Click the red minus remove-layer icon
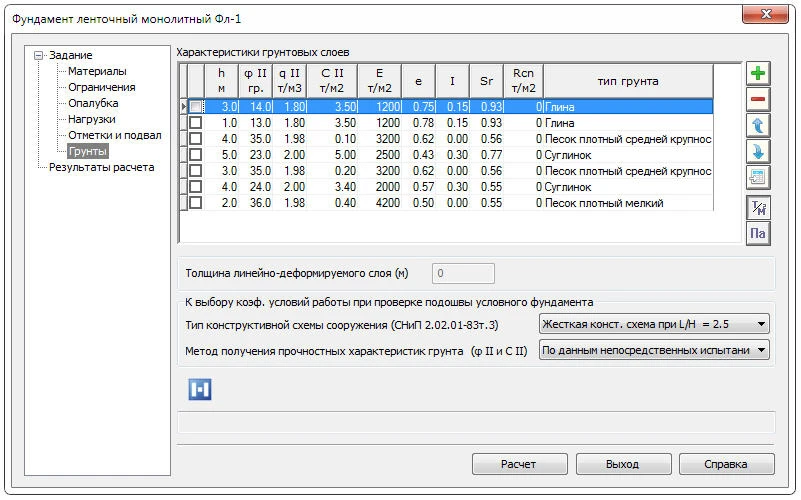Image resolution: width=801 pixels, height=500 pixels. 759,100
